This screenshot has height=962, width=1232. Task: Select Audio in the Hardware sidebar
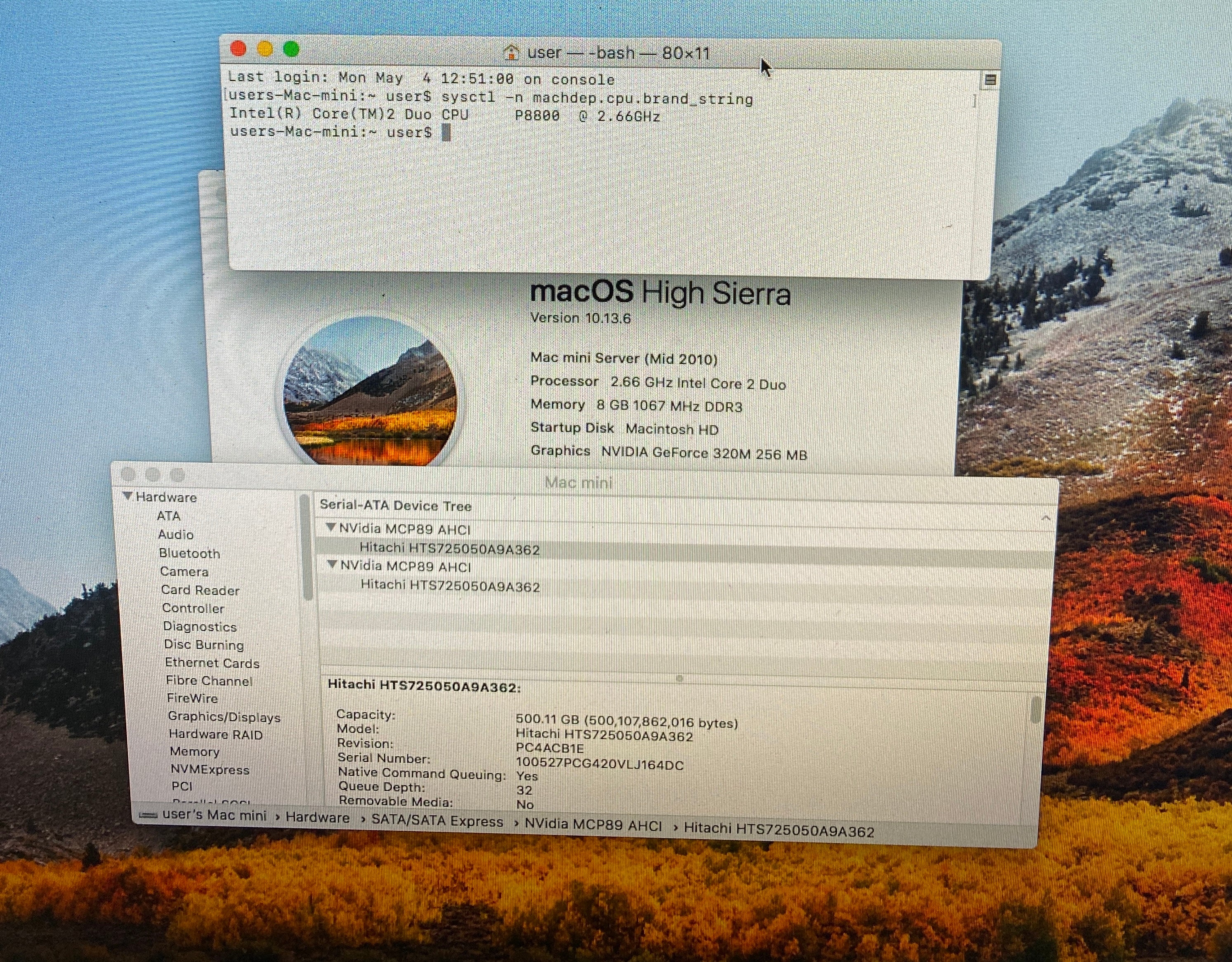point(176,535)
